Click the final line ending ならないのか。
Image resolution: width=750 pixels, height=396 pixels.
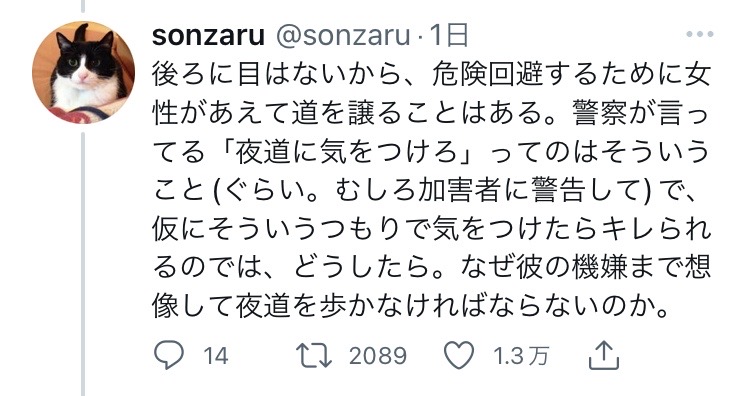[x=410, y=306]
